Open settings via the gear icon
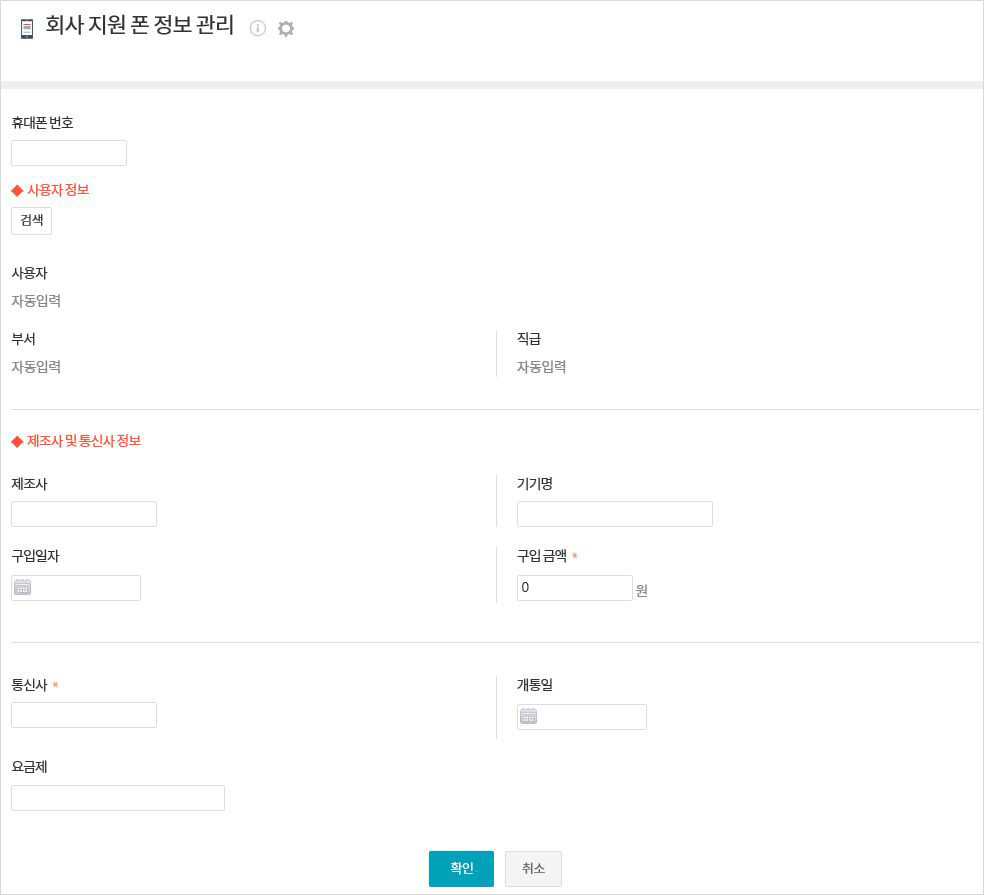Viewport: 984px width, 895px height. click(286, 29)
